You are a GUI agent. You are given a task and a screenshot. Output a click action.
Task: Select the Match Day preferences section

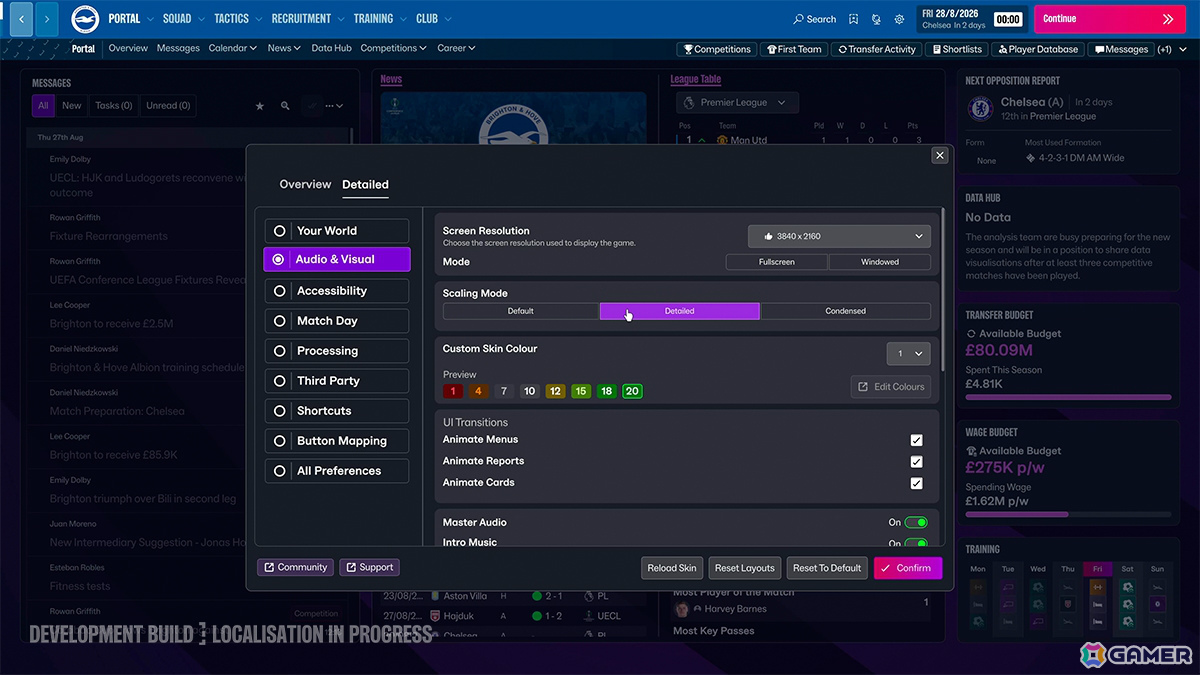point(336,321)
